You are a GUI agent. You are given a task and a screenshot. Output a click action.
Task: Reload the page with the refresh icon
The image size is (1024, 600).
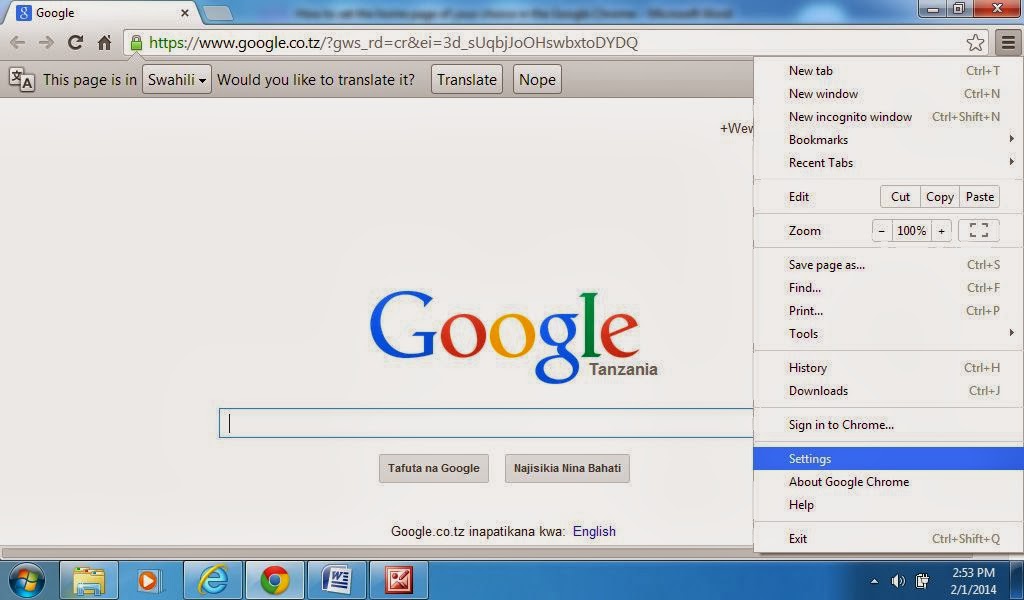(75, 42)
